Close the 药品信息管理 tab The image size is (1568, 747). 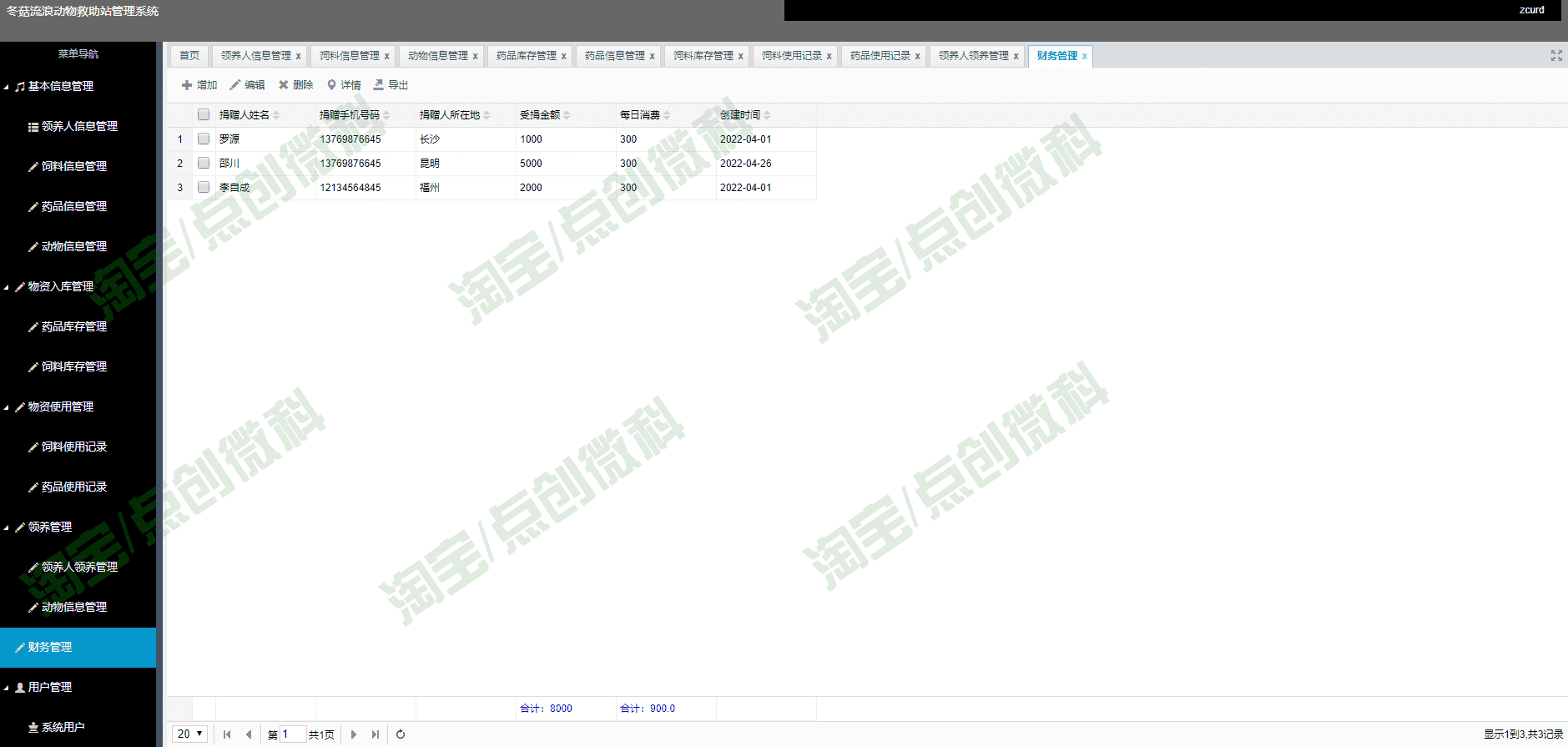pyautogui.click(x=652, y=57)
